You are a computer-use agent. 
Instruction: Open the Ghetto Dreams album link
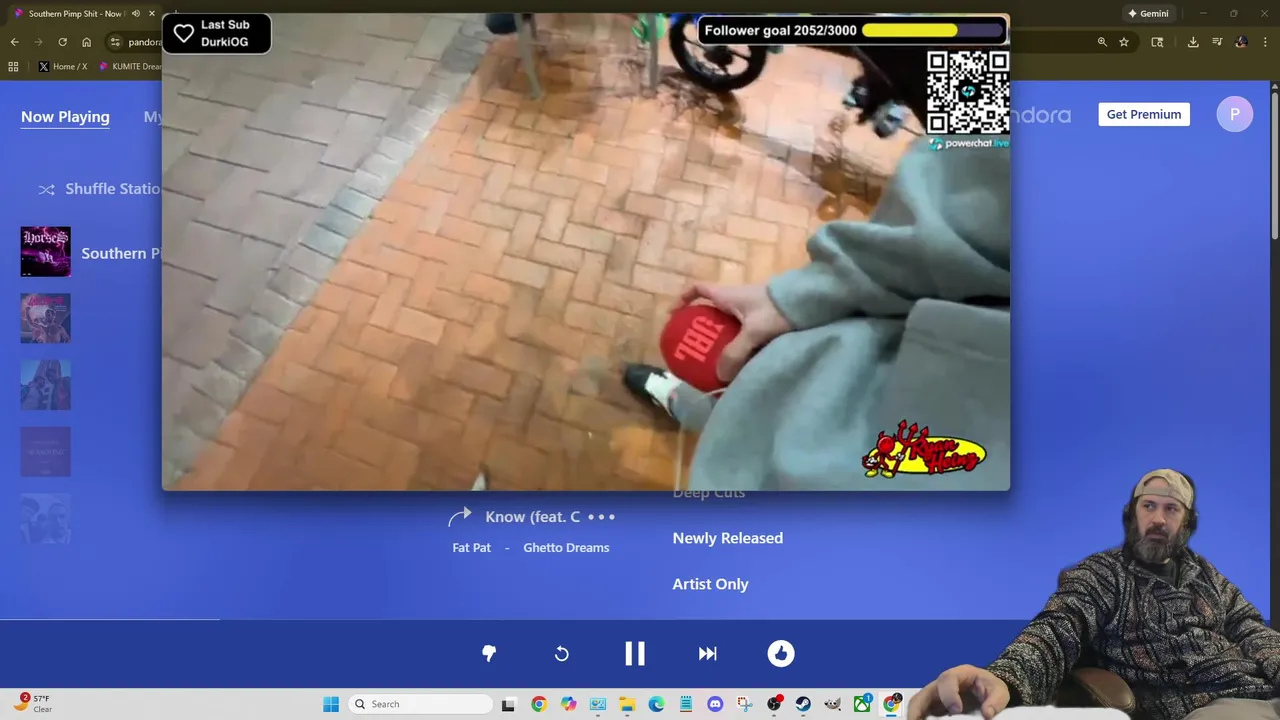pos(566,547)
